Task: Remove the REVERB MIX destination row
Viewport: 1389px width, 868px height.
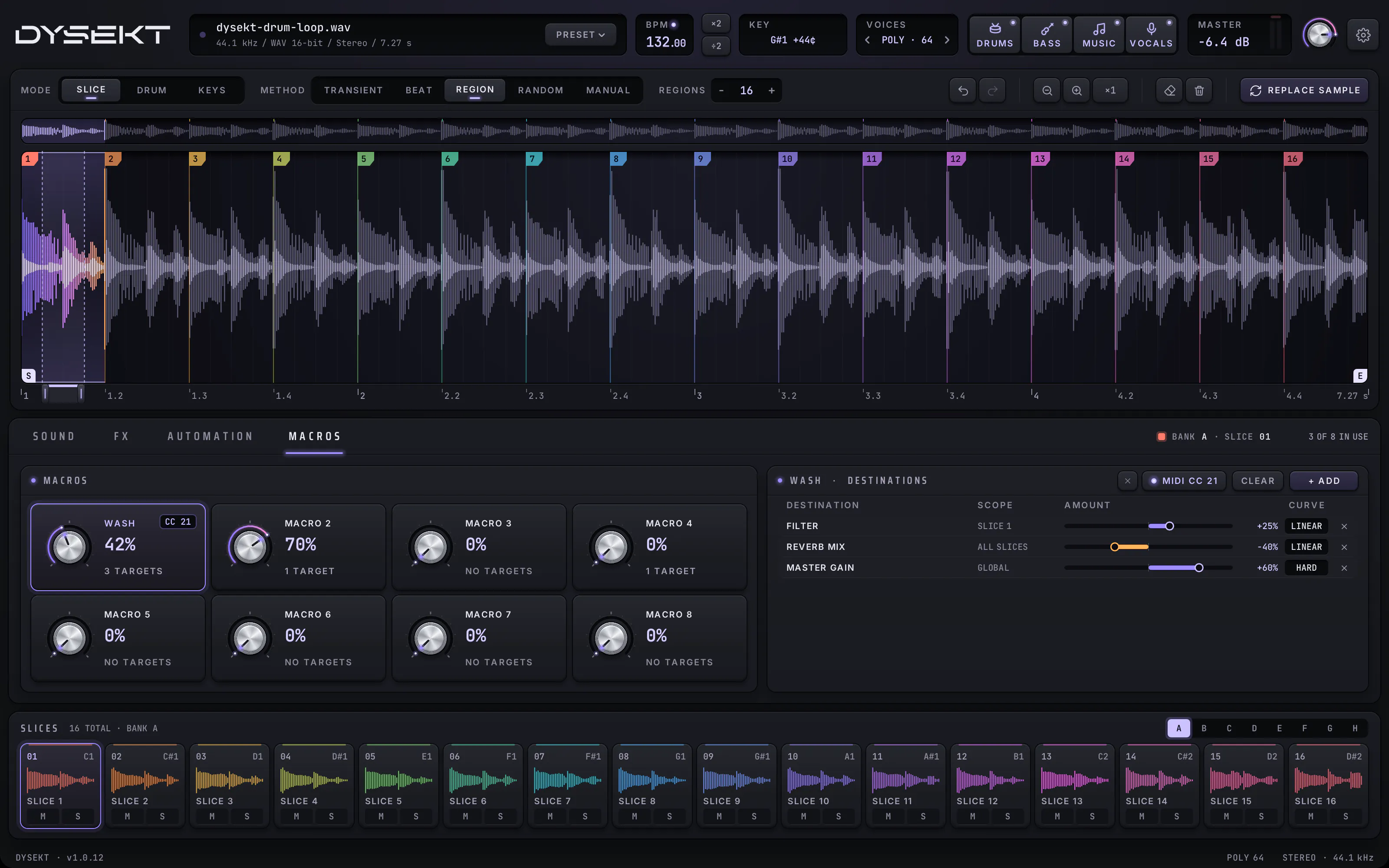Action: [1344, 547]
